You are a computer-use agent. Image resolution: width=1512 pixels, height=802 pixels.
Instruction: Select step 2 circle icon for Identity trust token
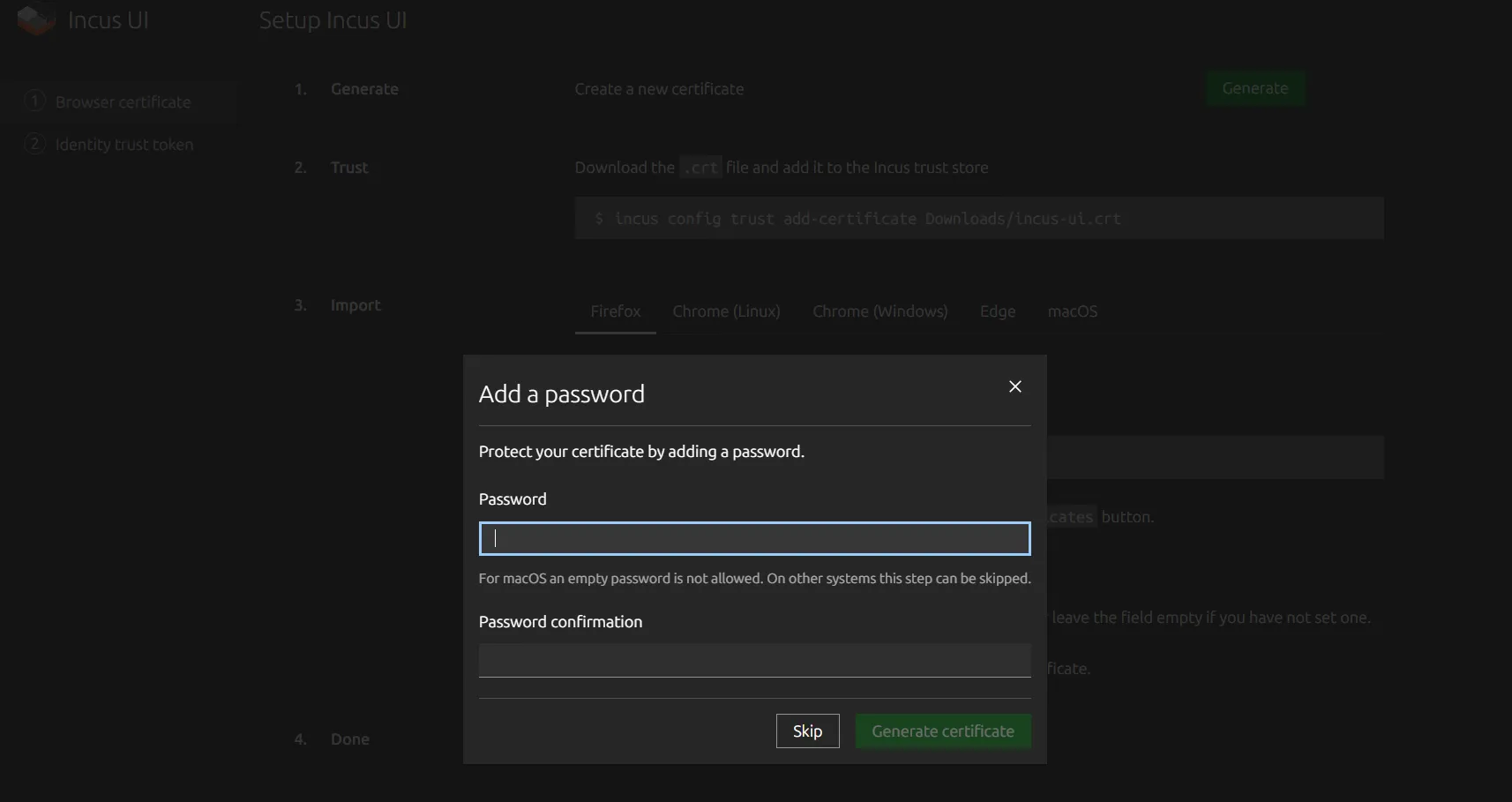point(34,143)
